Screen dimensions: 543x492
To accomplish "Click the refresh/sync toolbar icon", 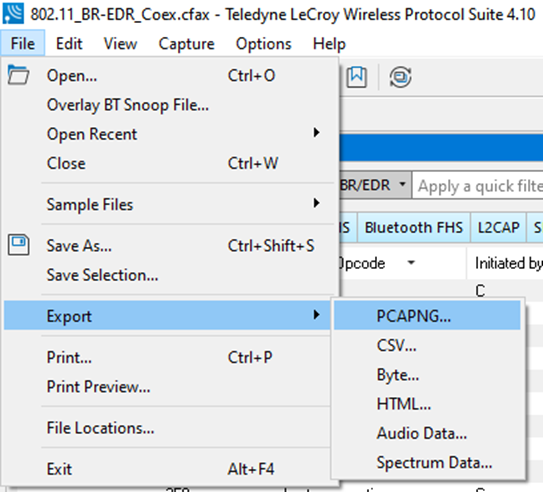I will [x=400, y=77].
